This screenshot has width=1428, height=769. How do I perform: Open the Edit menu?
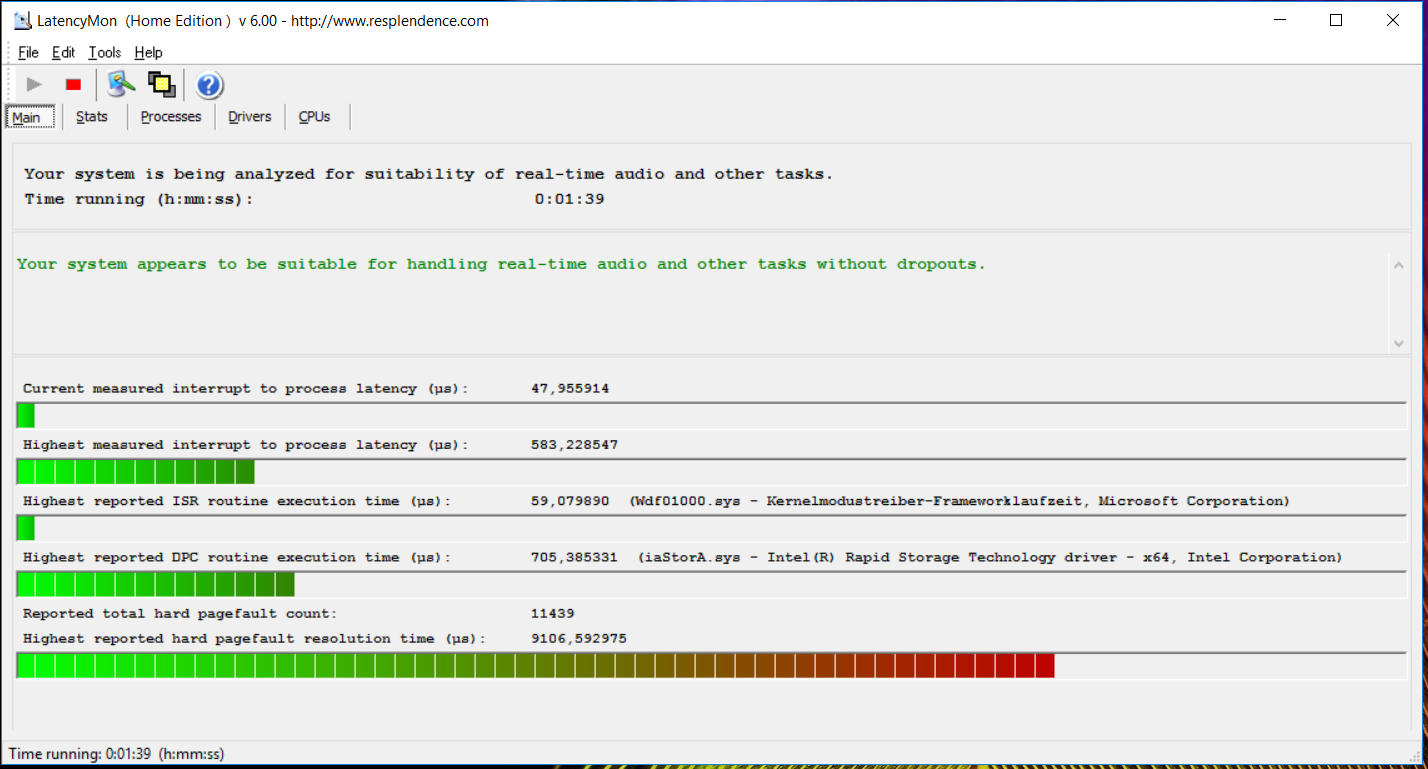pyautogui.click(x=63, y=52)
